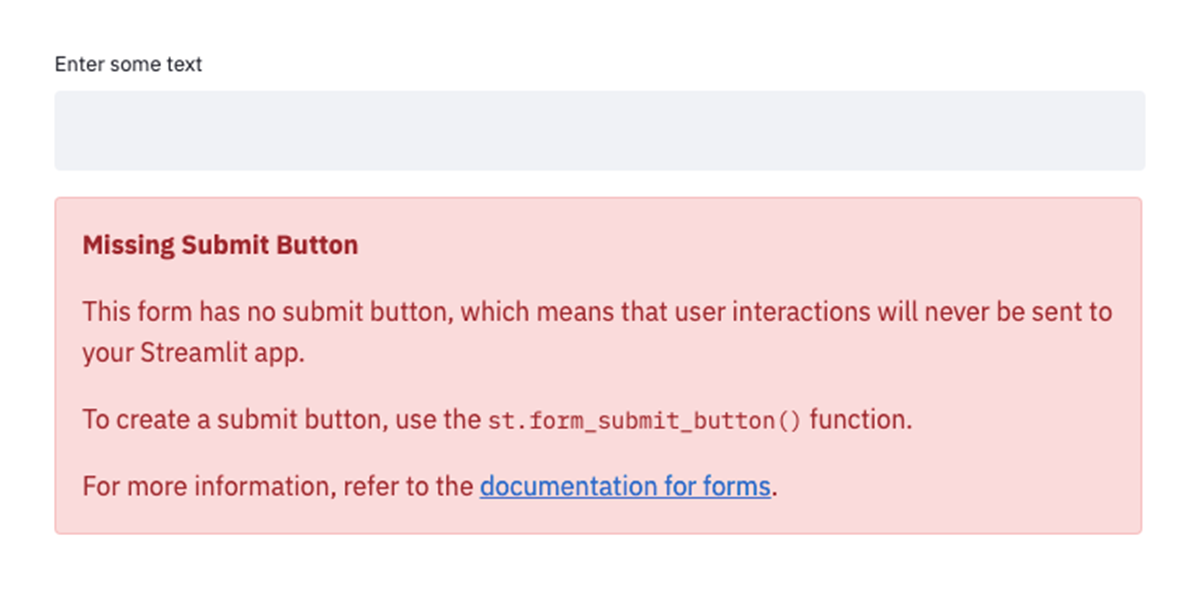Click the "Enter some text" label
The image size is (1200, 595).
pyautogui.click(x=128, y=65)
